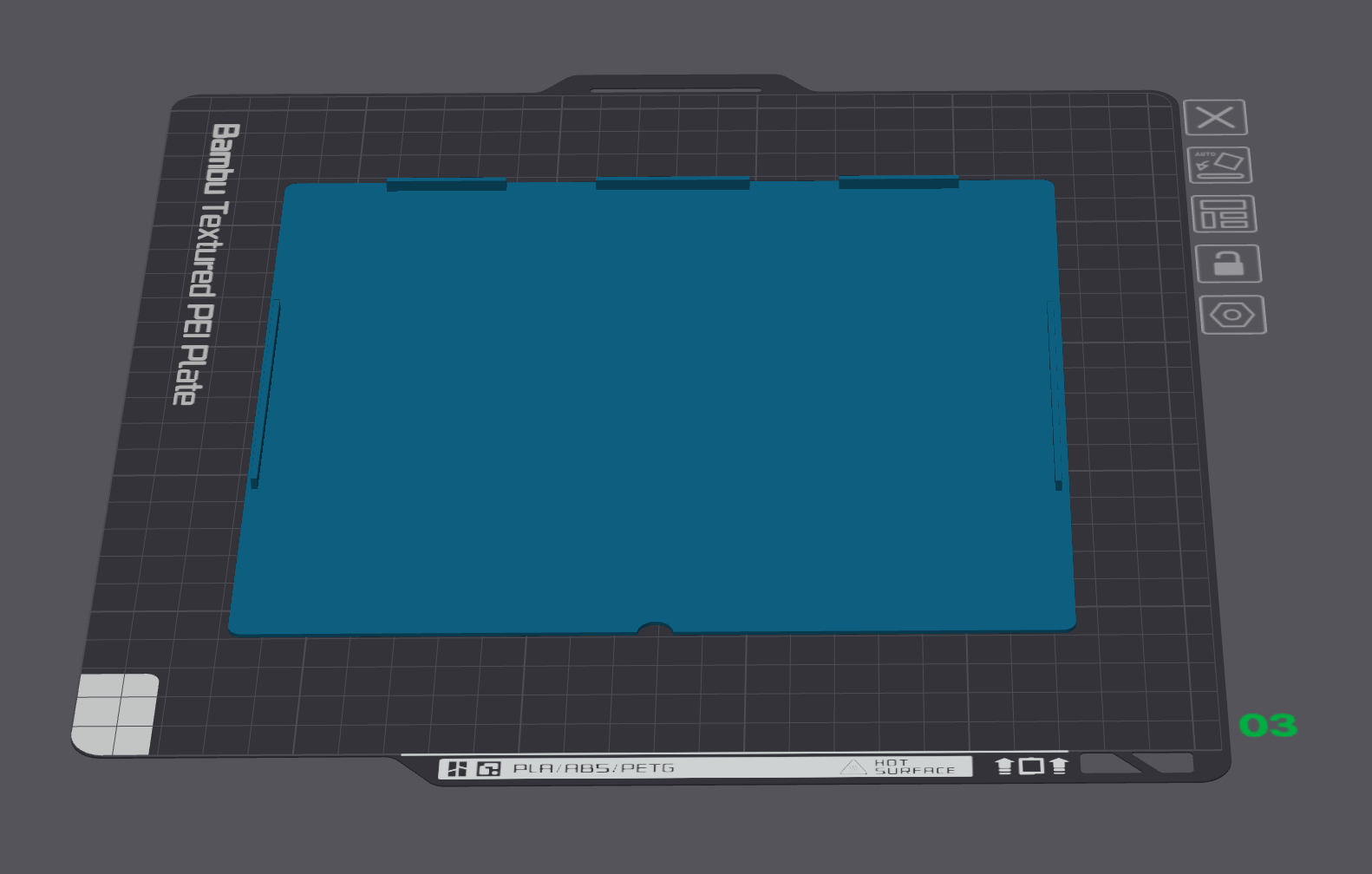Select the right side rail of the model

(1055, 395)
